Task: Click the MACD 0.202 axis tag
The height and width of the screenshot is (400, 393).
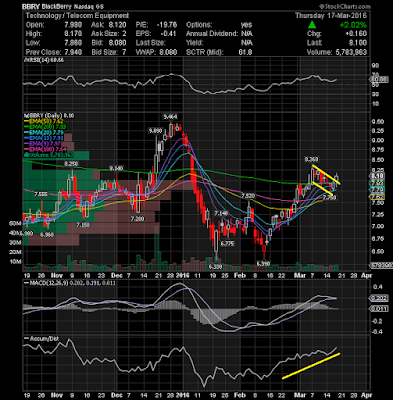Action: click(x=379, y=298)
